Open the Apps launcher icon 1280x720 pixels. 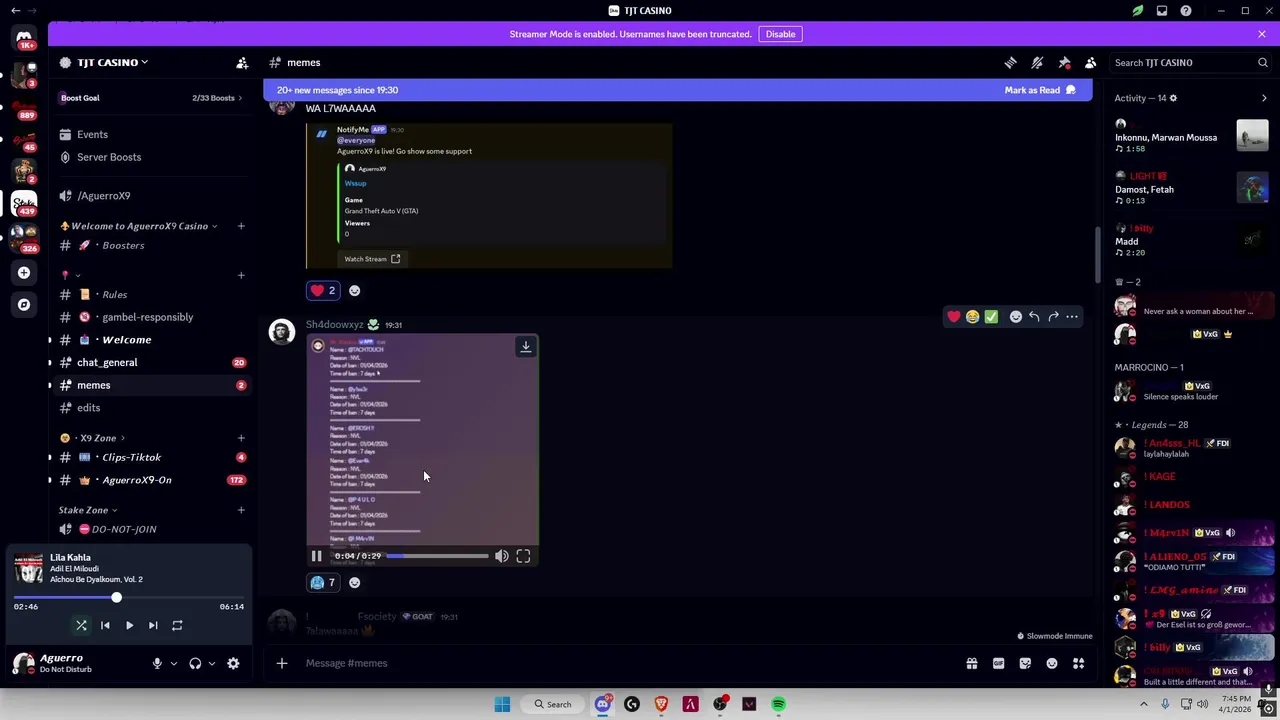click(1079, 663)
